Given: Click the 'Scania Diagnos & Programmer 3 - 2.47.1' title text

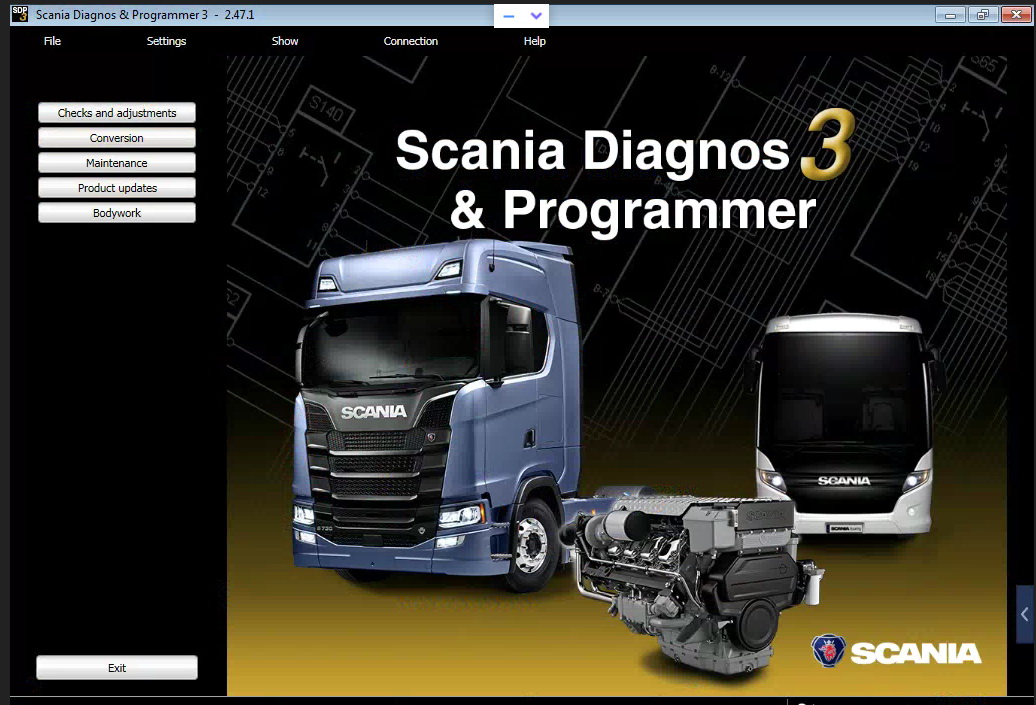Looking at the screenshot, I should pyautogui.click(x=145, y=15).
